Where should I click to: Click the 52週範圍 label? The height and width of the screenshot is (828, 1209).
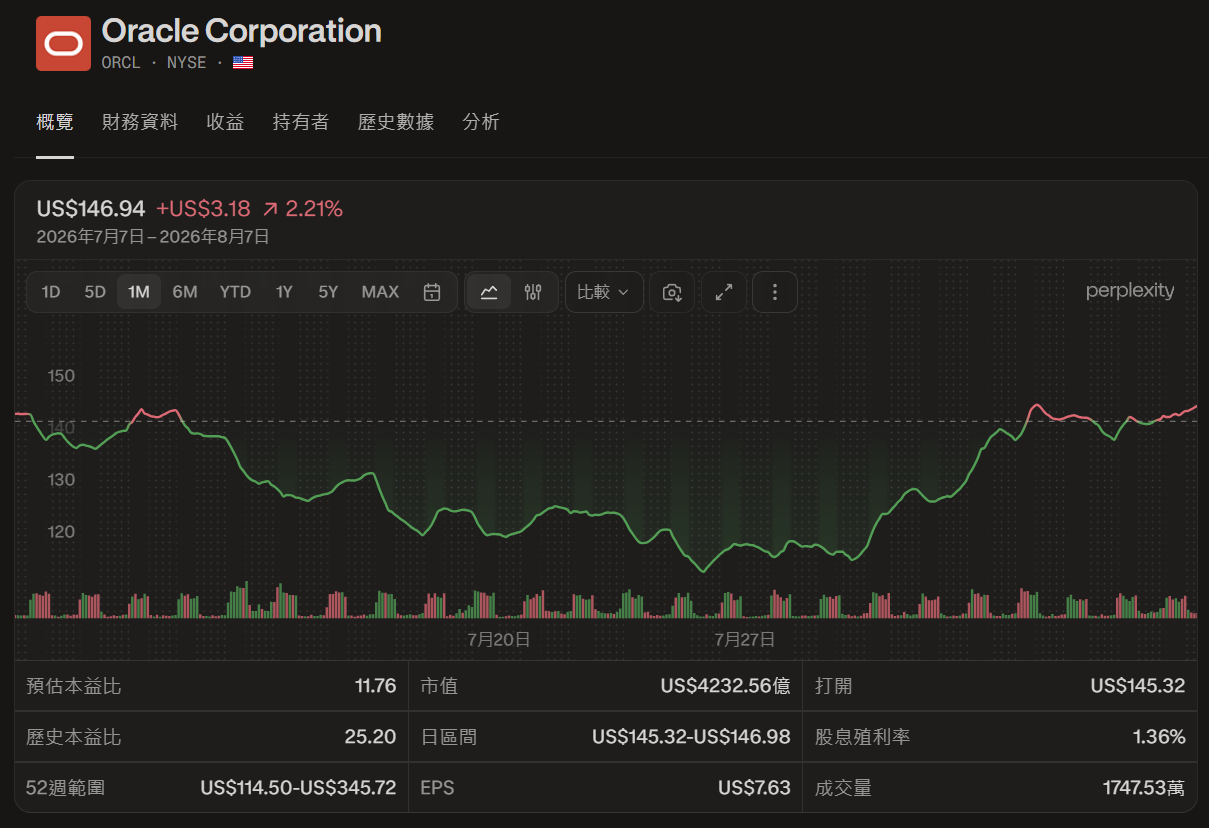click(65, 788)
